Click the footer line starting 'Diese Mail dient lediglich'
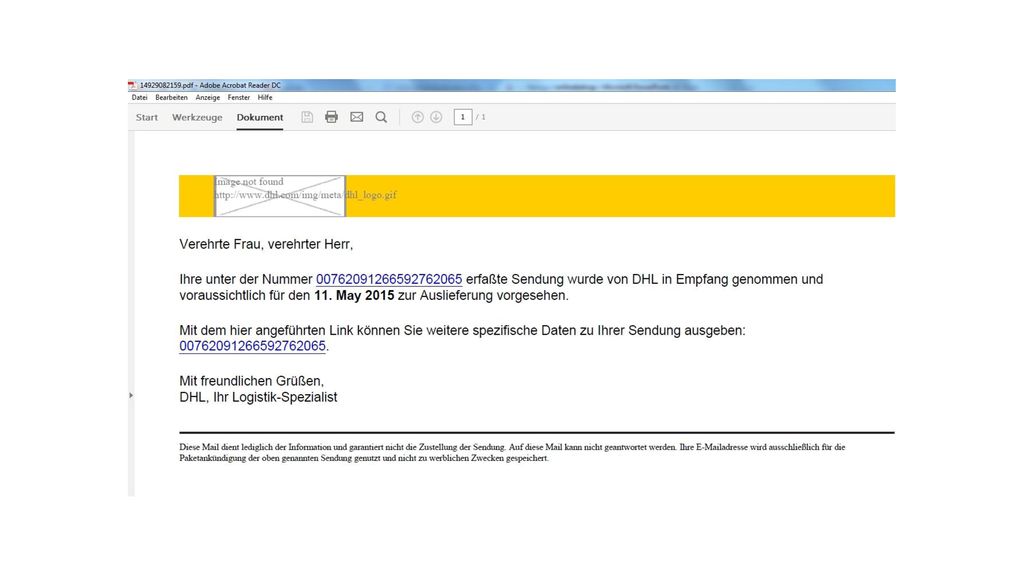The width and height of the screenshot is (1024, 576). coord(512,447)
